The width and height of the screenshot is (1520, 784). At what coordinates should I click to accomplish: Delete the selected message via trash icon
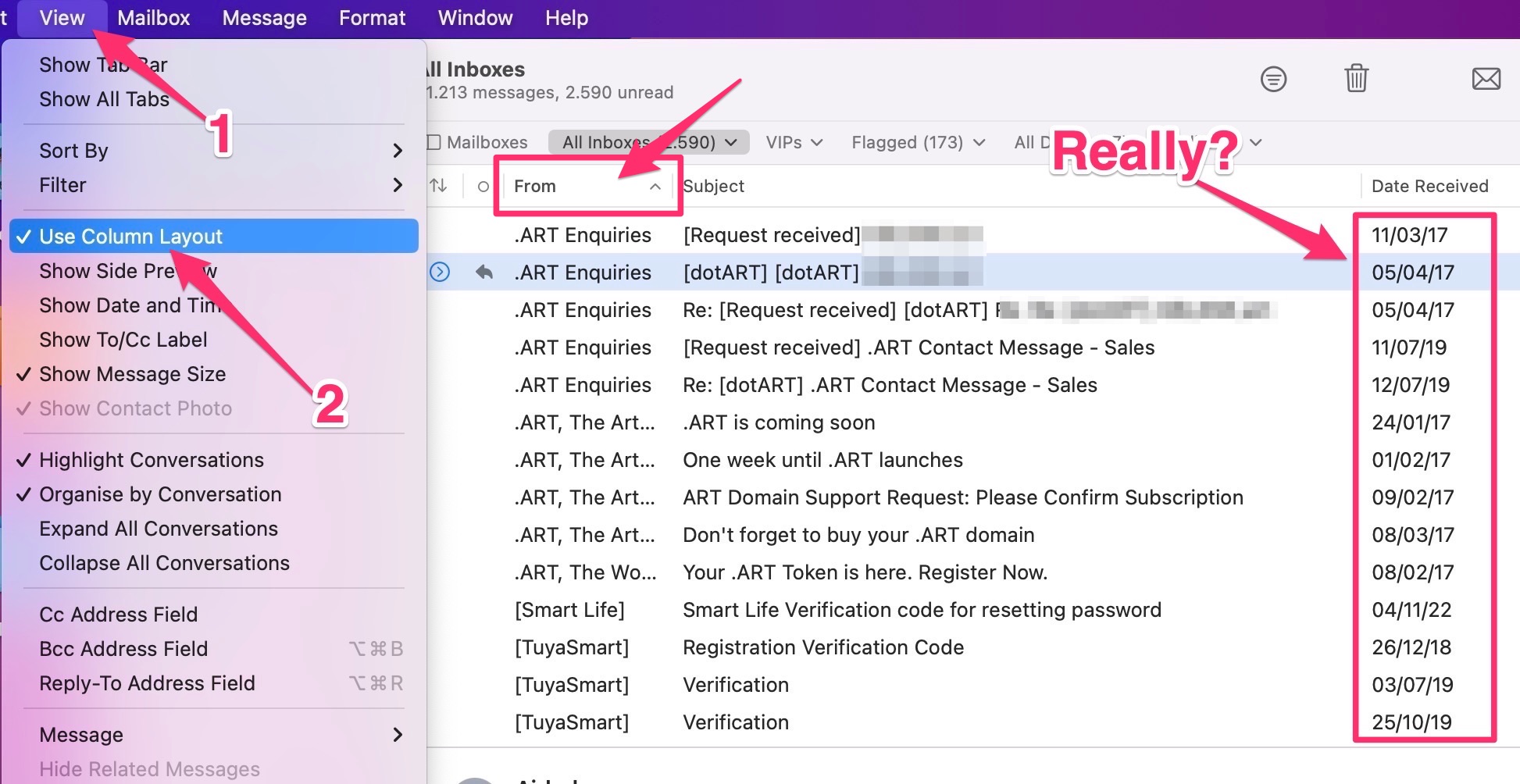(x=1356, y=78)
